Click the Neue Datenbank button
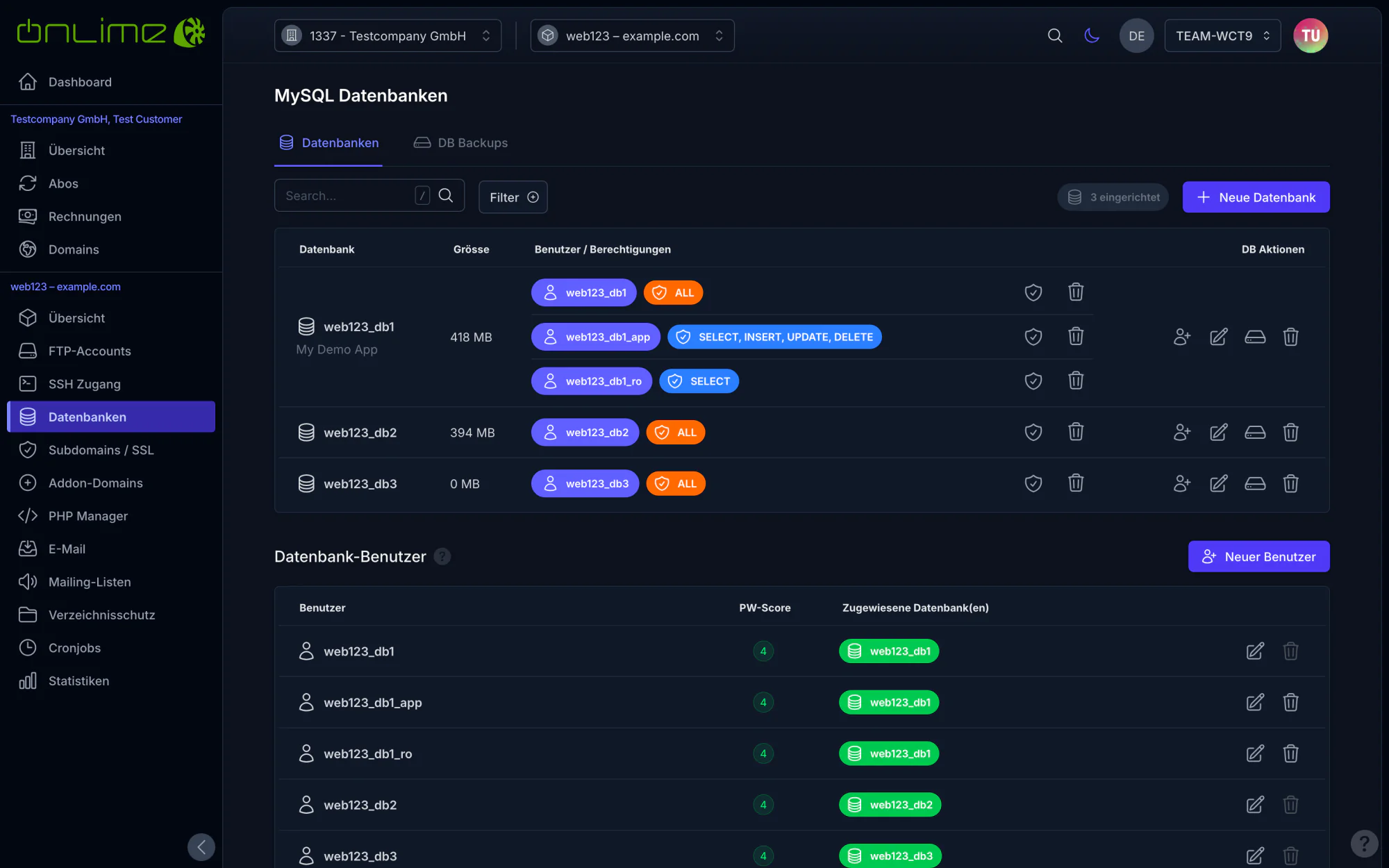Viewport: 1389px width, 868px height. (1256, 197)
